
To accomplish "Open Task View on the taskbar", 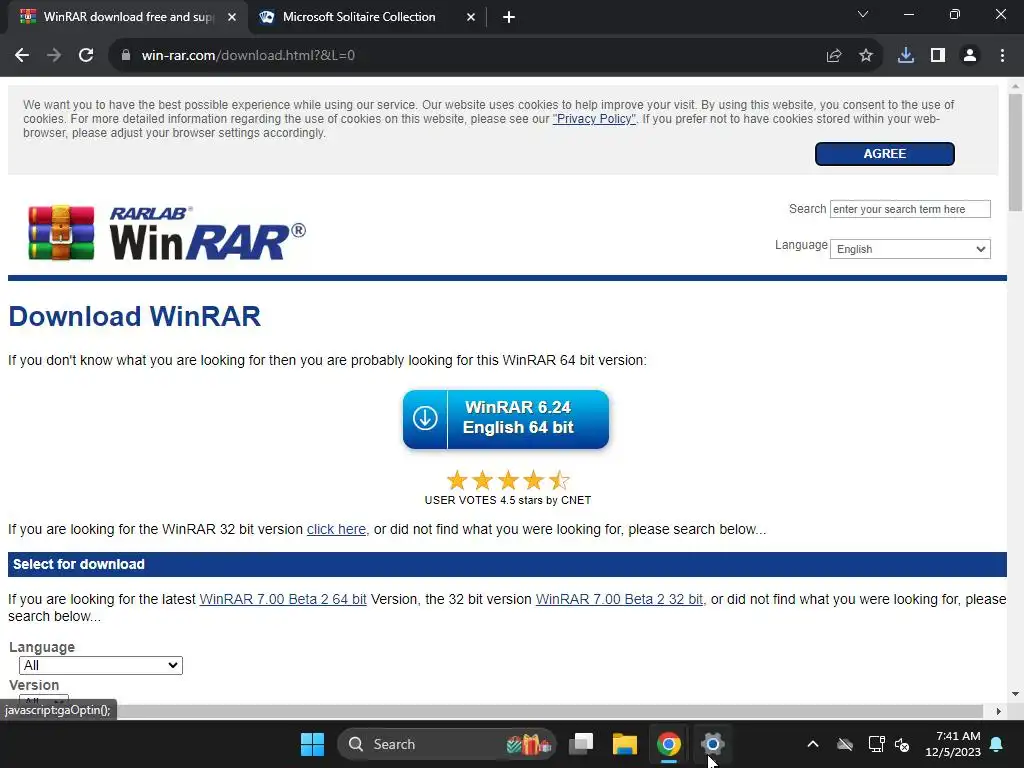I will tap(581, 744).
